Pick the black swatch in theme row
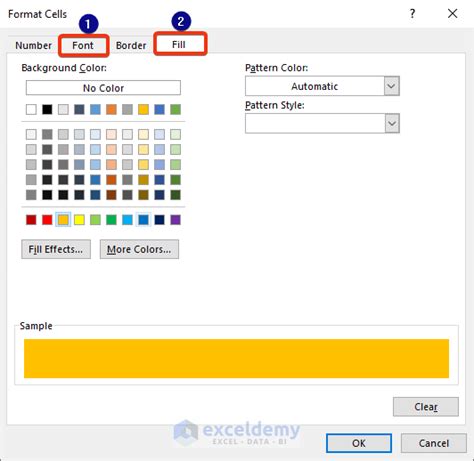 47,109
